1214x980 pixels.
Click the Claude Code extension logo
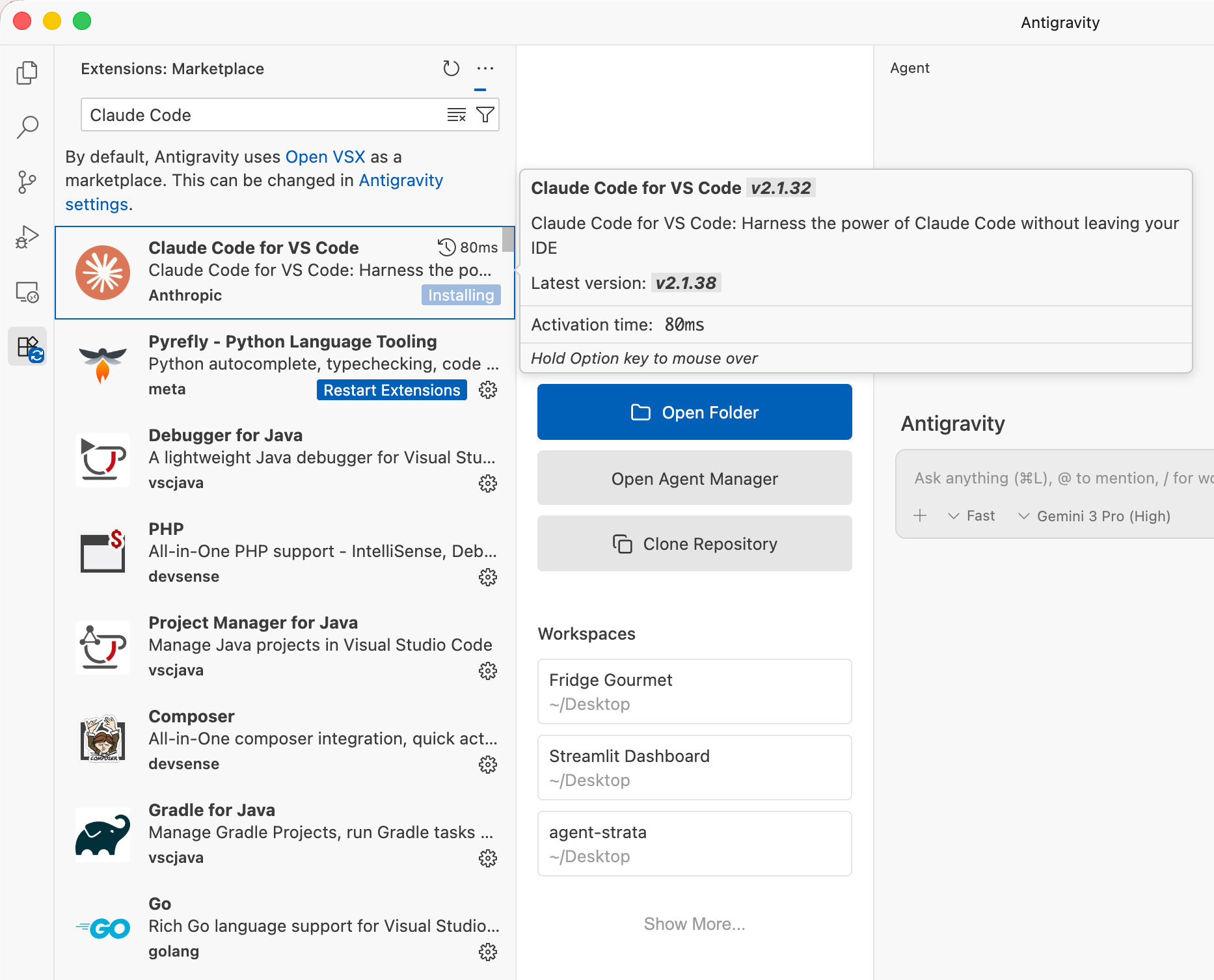coord(103,273)
